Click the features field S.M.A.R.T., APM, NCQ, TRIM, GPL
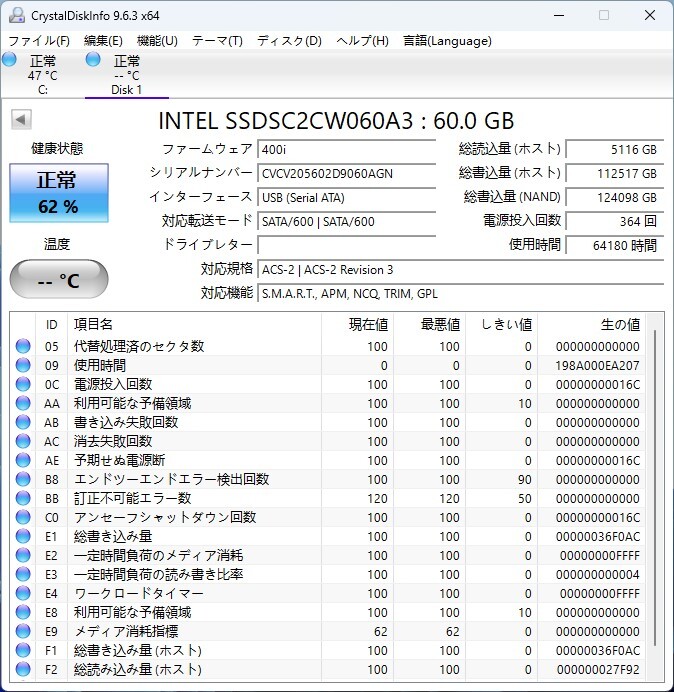 pyautogui.click(x=461, y=293)
